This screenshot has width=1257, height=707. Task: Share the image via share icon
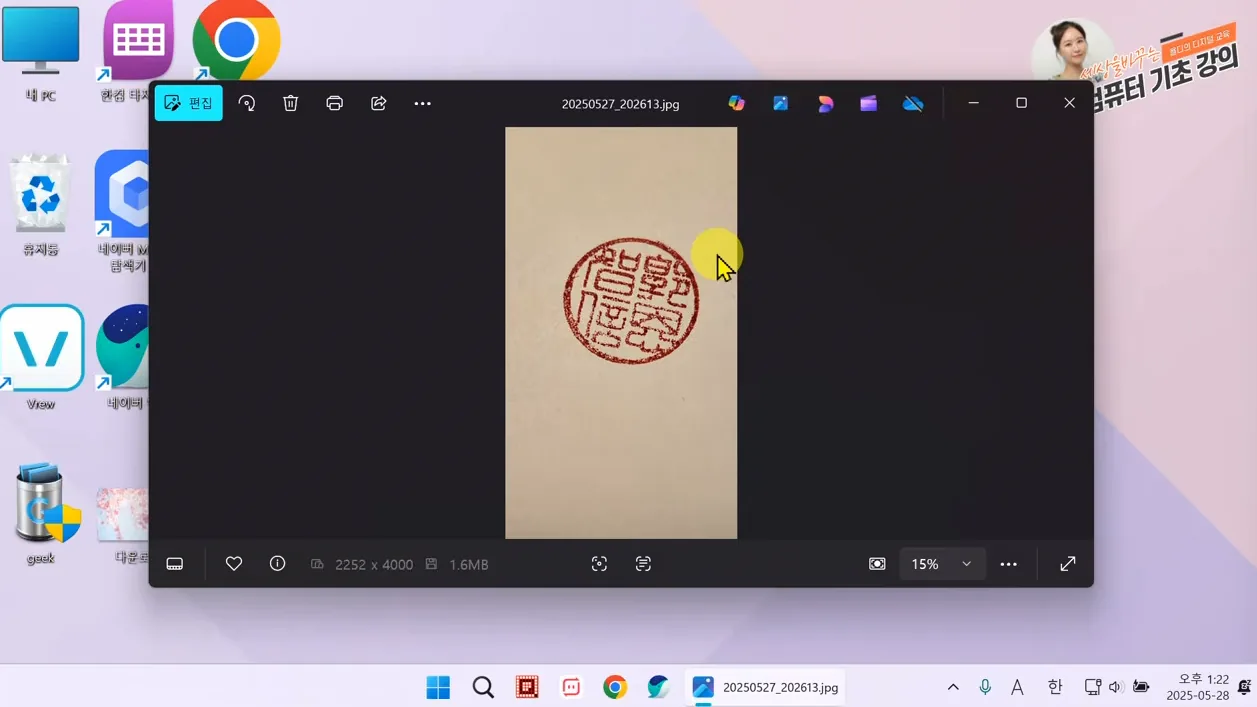[x=379, y=103]
